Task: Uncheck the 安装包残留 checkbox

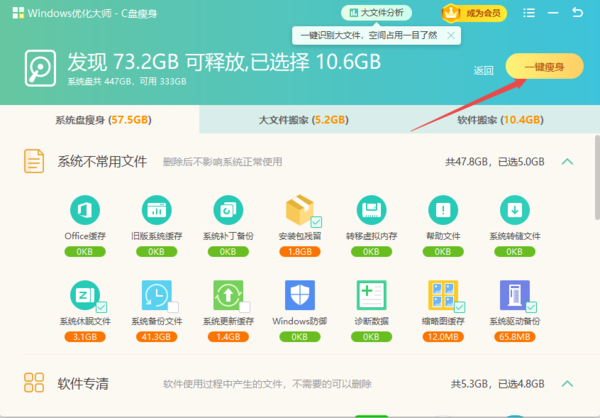Action: pyautogui.click(x=316, y=222)
